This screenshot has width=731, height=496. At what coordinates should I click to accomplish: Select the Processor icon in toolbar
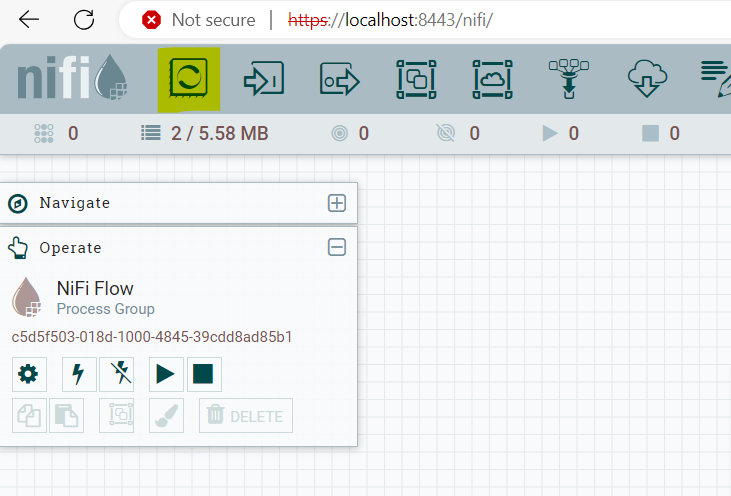(189, 78)
